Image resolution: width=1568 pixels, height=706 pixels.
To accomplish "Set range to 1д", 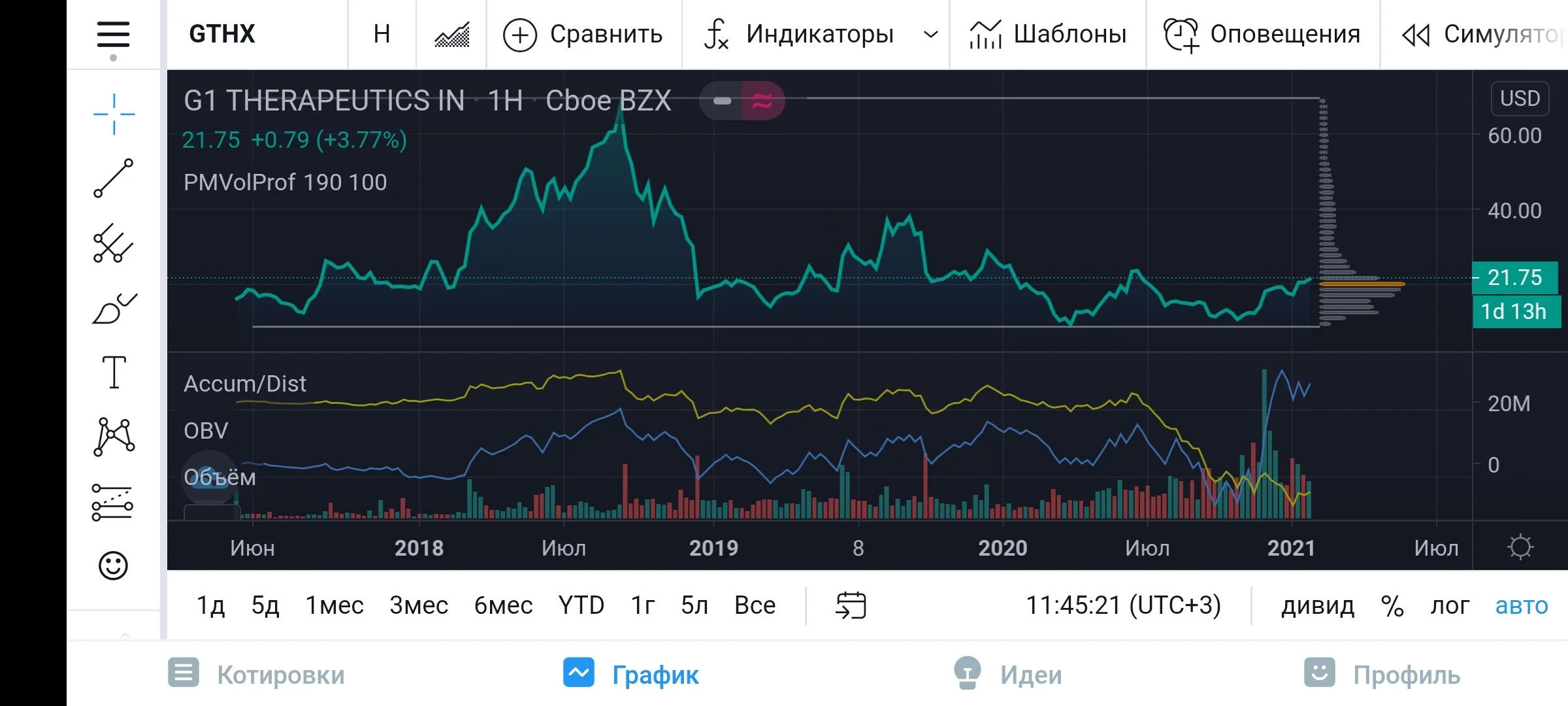I will (210, 605).
